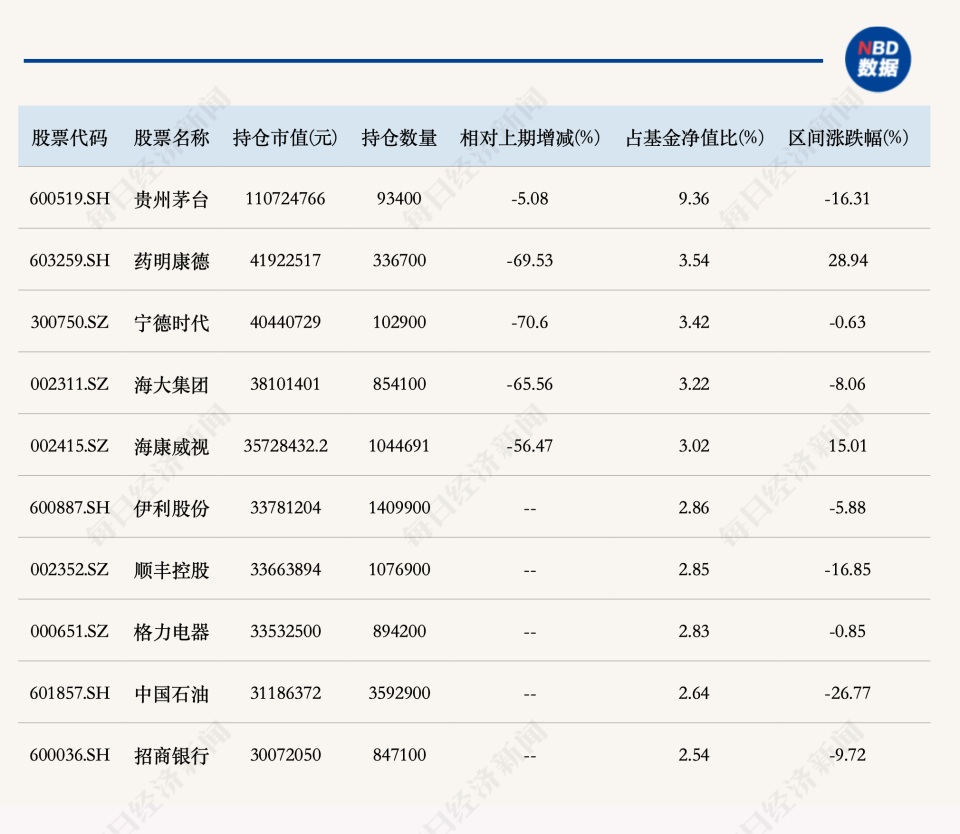Select the stock name 海康威视
960x834 pixels.
171,447
